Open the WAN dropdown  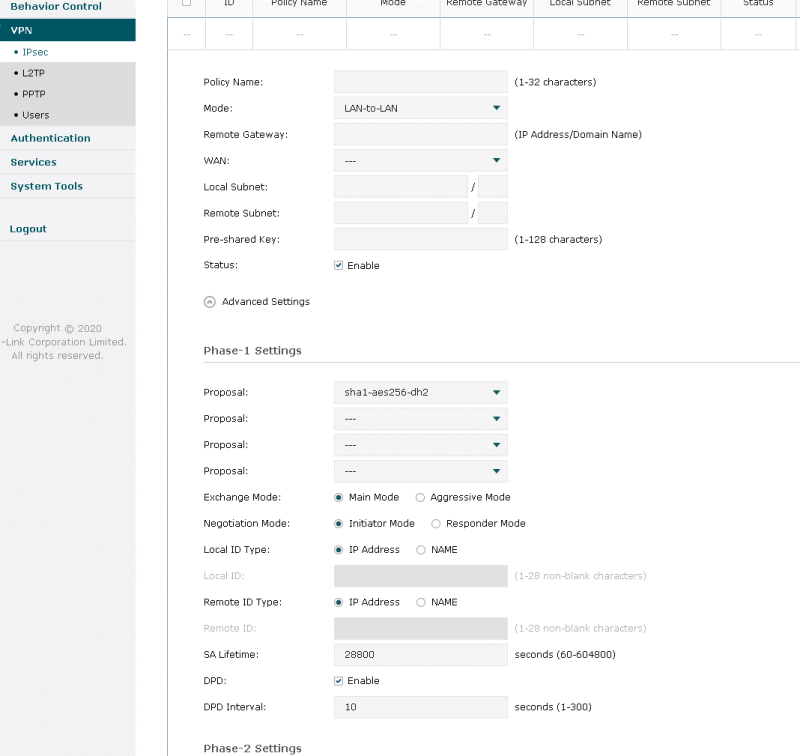click(420, 161)
